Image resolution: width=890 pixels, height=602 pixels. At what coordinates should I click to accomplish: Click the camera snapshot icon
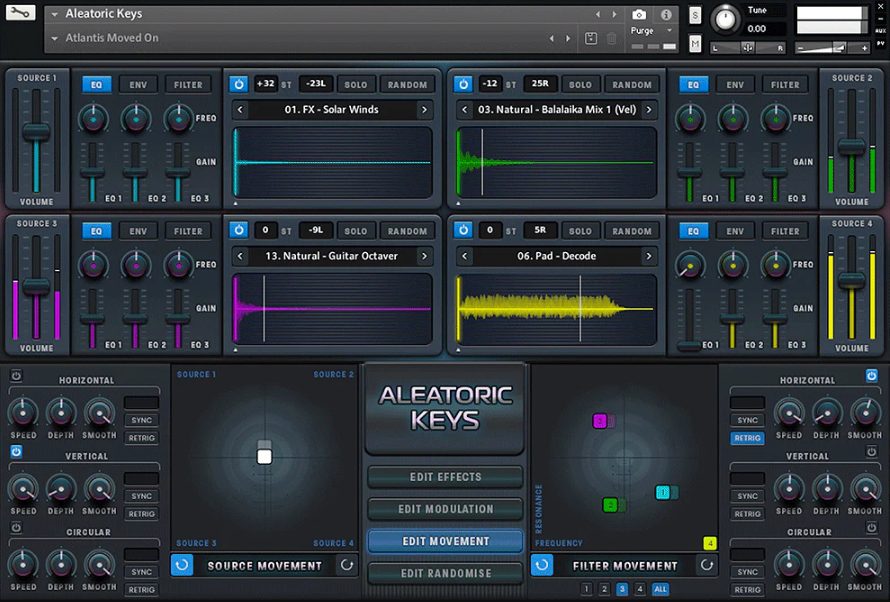coord(639,15)
